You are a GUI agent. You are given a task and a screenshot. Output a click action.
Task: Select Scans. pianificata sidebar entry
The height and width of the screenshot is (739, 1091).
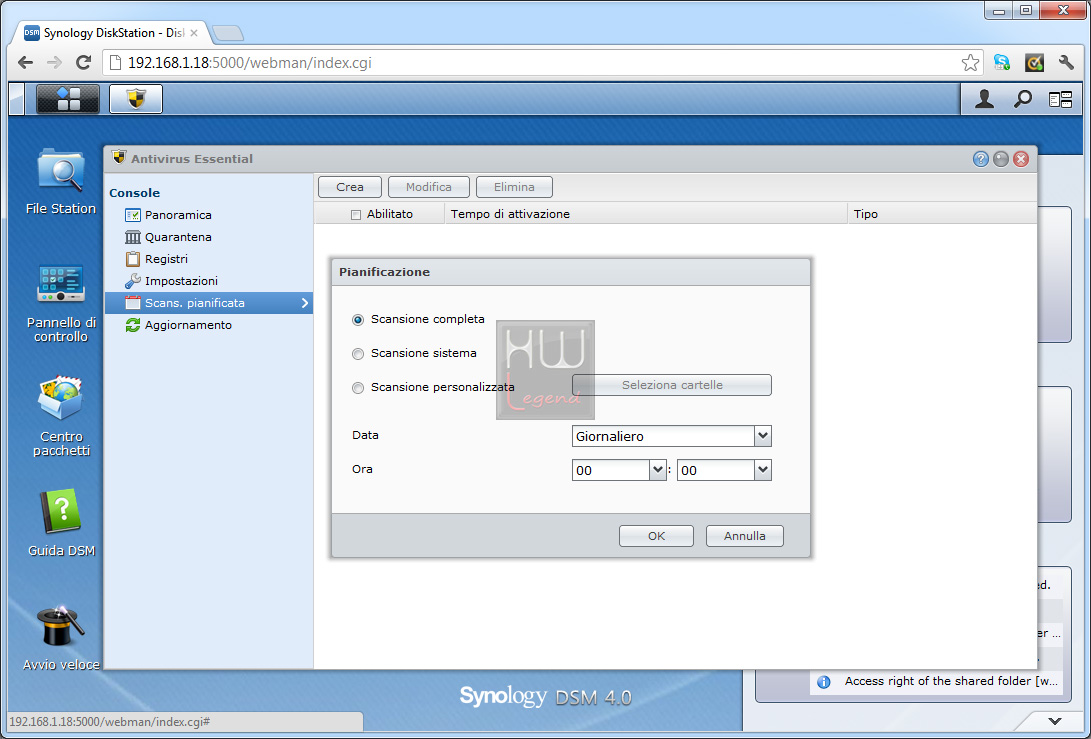point(208,303)
